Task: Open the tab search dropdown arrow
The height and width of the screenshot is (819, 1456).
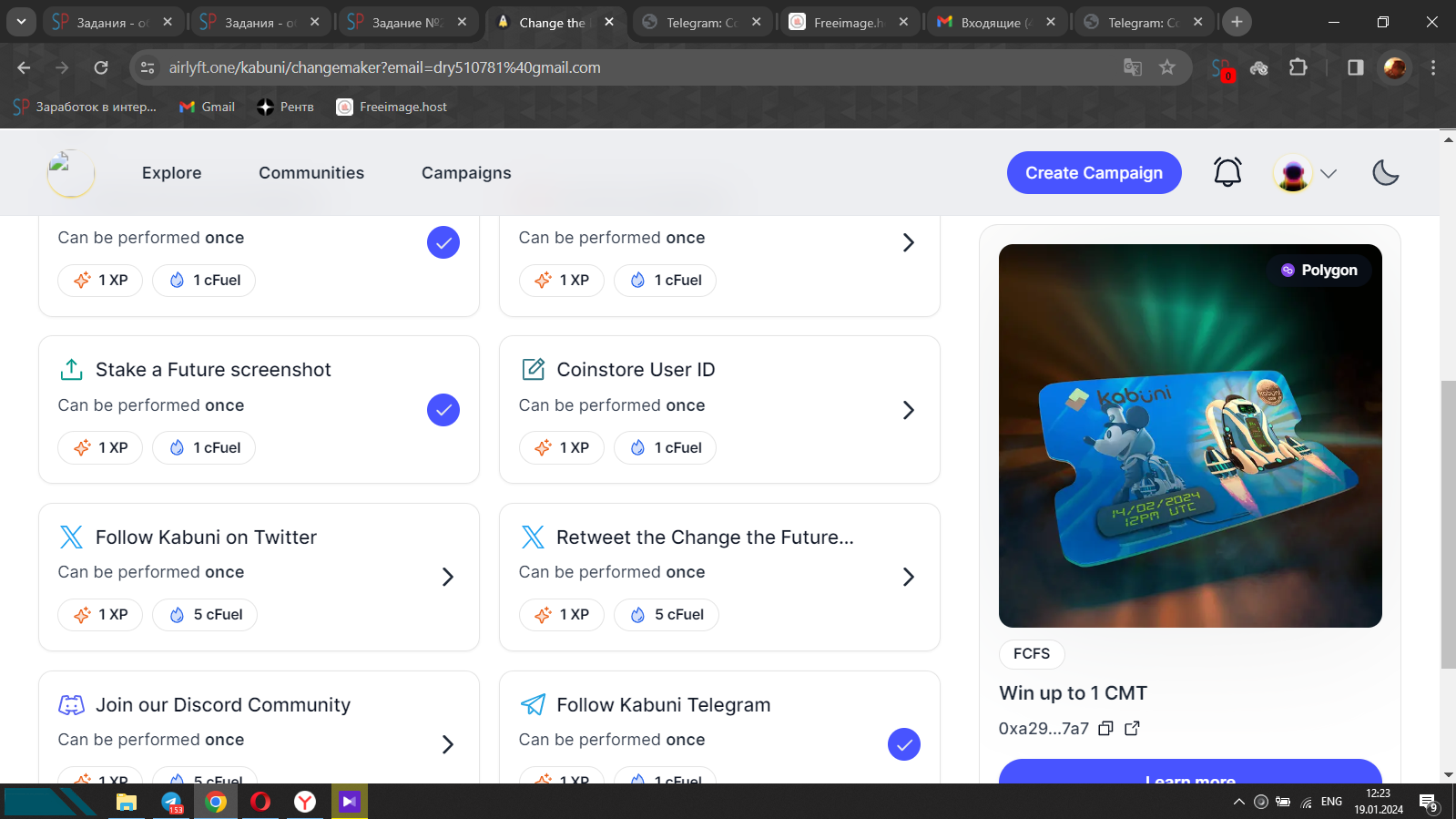Action: (x=21, y=22)
